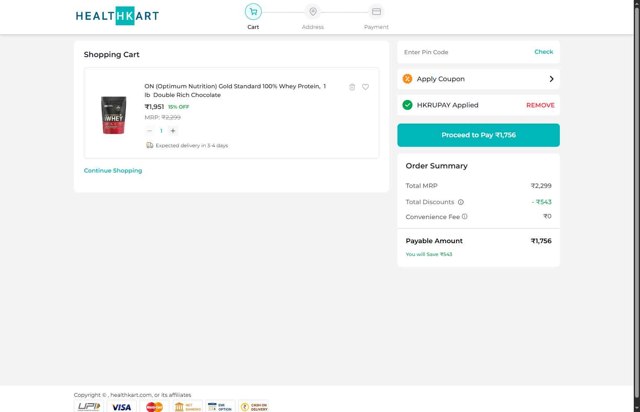This screenshot has height=412, width=640.
Task: Show Total Discounts info tooltip icon
Action: (x=461, y=202)
